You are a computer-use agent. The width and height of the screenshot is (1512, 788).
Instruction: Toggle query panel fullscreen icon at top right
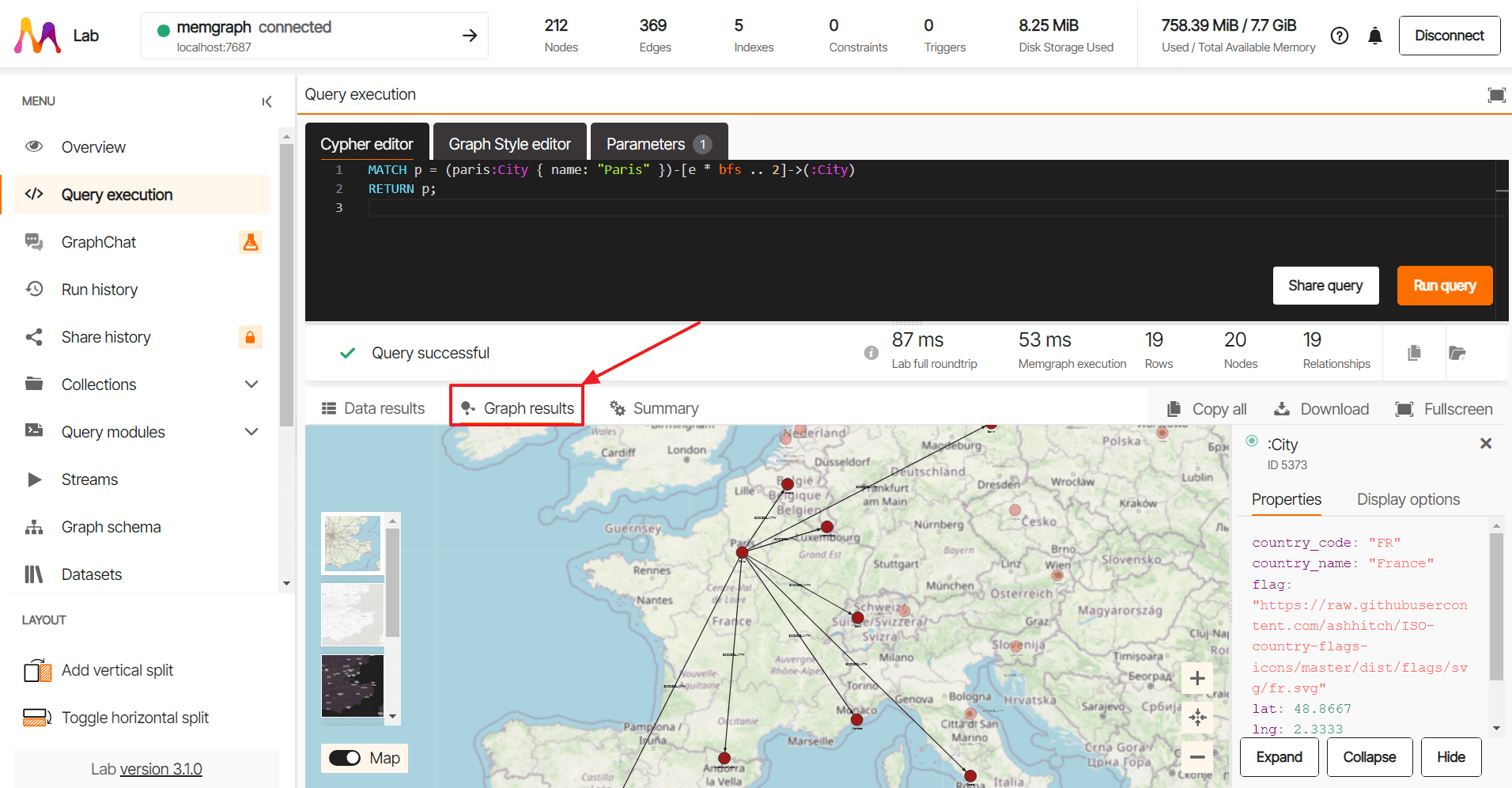coord(1496,95)
